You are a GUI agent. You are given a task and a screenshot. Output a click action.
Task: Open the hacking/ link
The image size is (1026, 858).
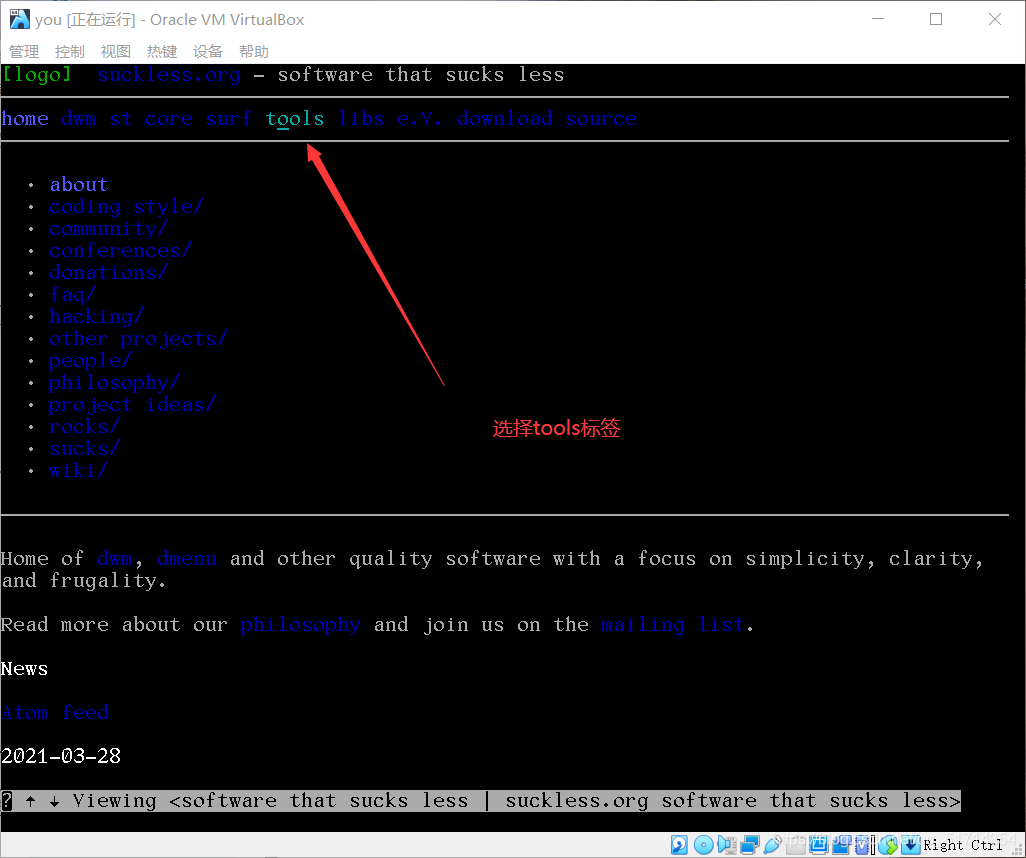tap(97, 317)
